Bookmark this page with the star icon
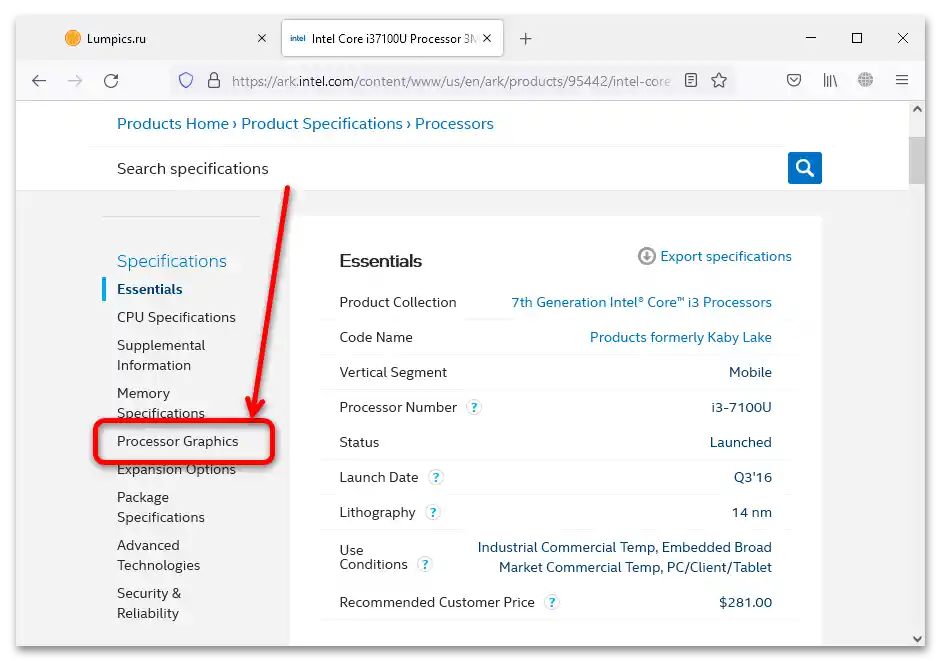941x662 pixels. pyautogui.click(x=719, y=81)
